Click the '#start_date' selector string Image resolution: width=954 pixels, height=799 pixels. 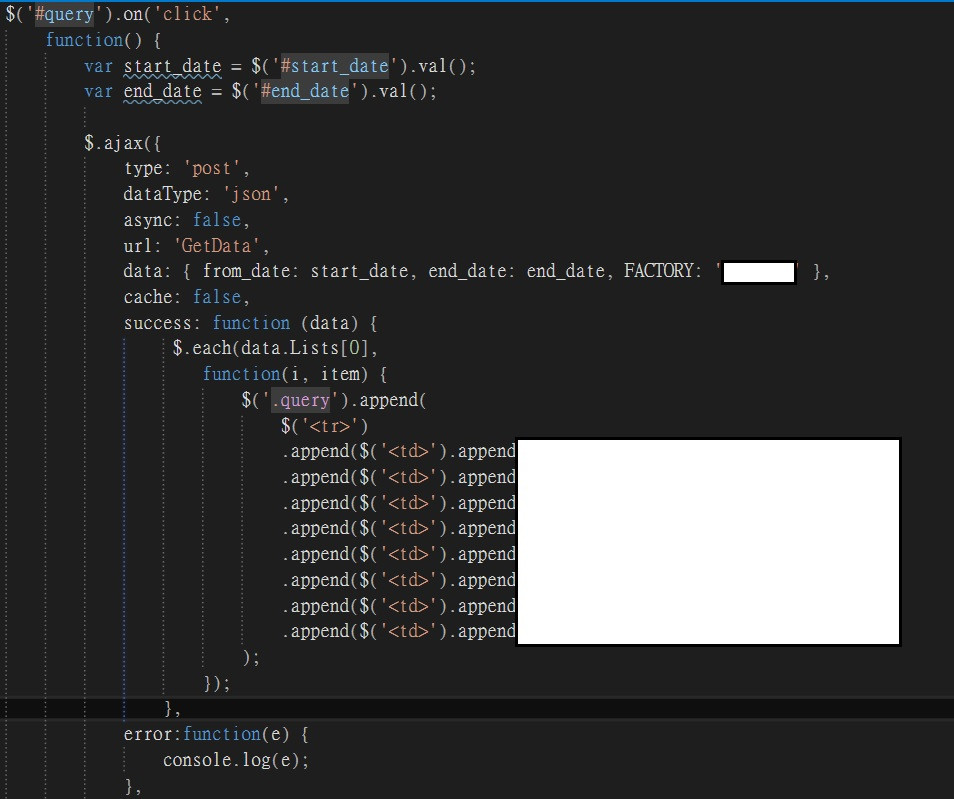click(x=335, y=66)
